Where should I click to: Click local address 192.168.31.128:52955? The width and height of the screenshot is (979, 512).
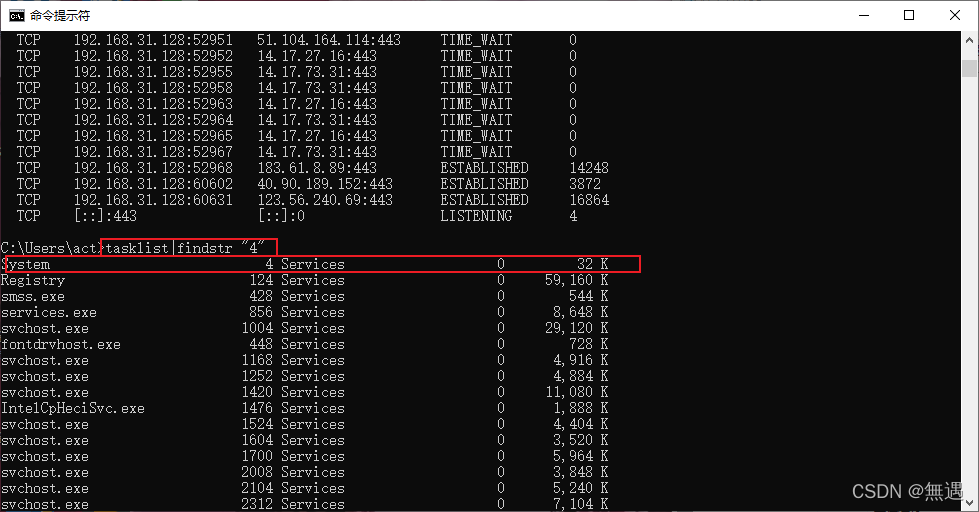coord(153,72)
